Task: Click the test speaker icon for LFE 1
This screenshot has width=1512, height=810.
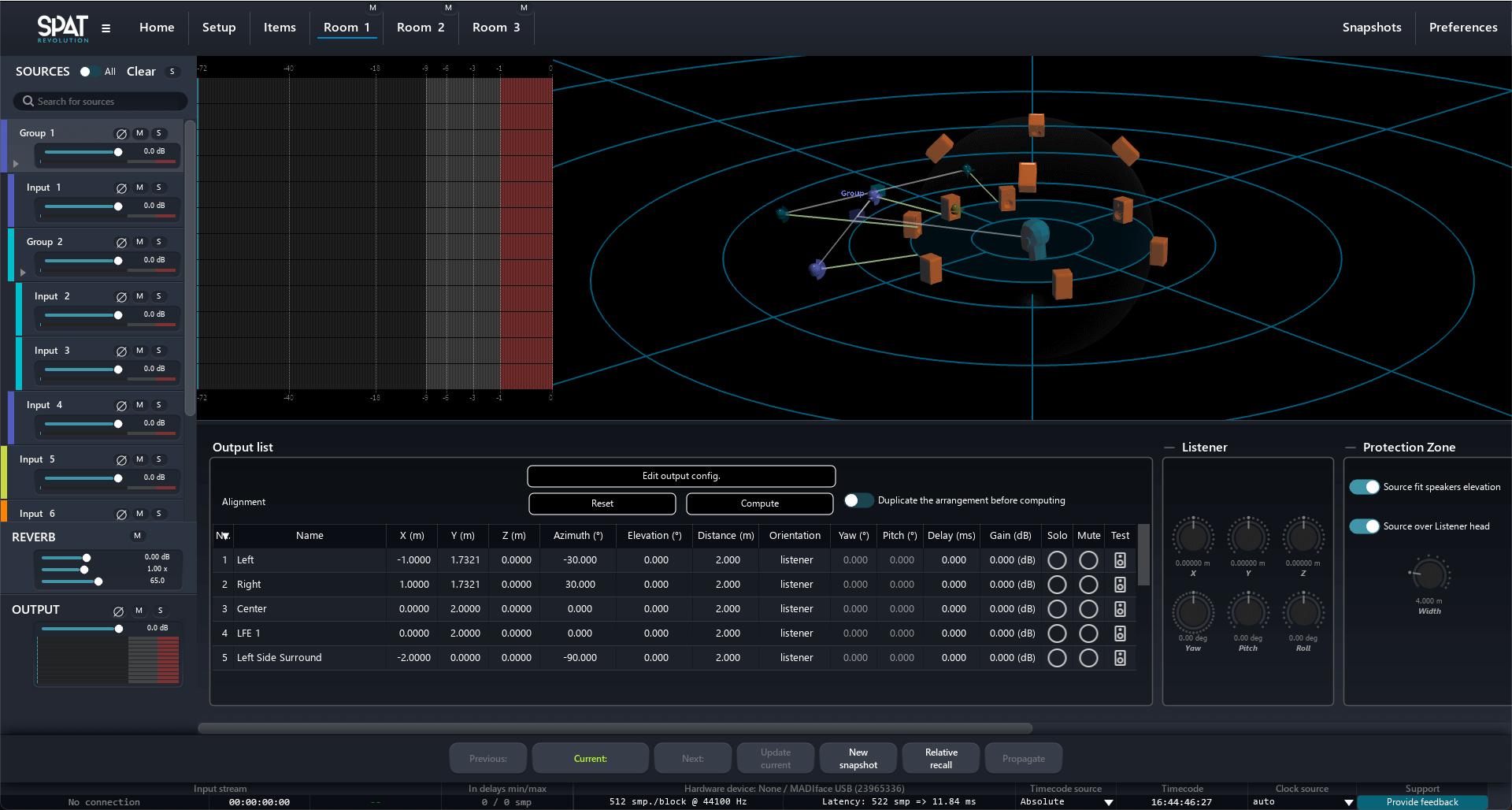Action: click(1120, 634)
